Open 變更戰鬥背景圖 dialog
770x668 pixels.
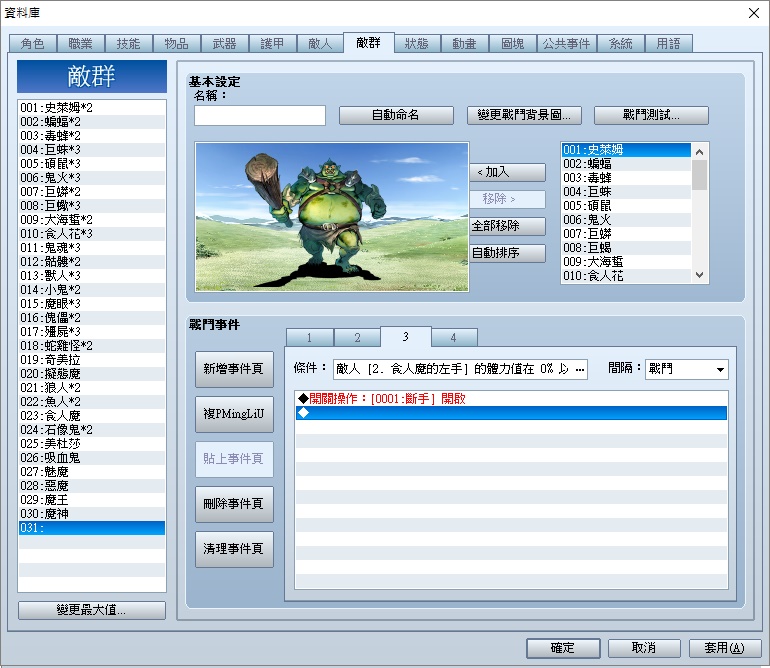[524, 115]
